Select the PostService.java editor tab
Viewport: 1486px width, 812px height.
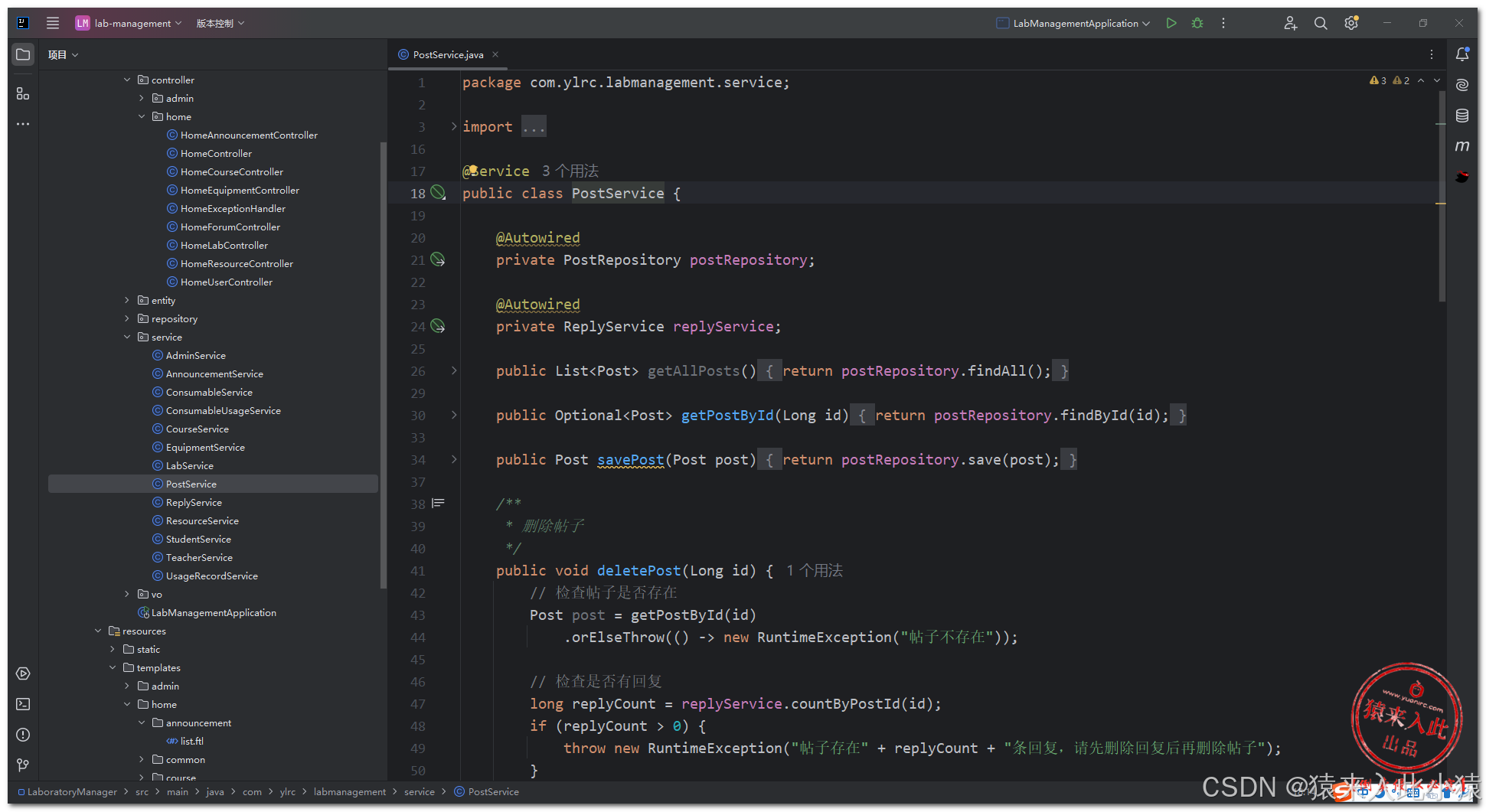pyautogui.click(x=448, y=54)
